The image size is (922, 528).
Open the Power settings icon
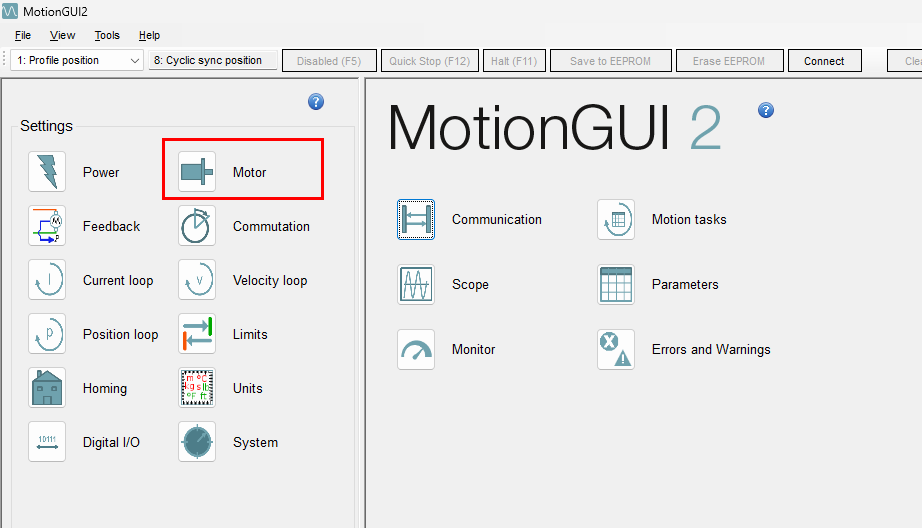click(x=47, y=172)
